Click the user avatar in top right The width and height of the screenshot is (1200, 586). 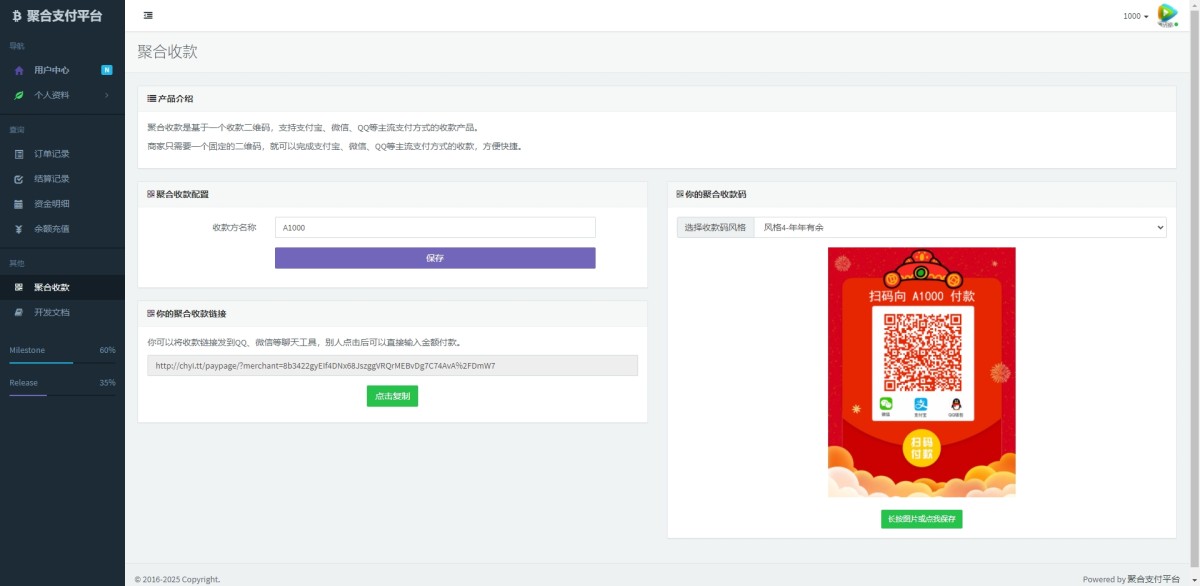(1167, 15)
